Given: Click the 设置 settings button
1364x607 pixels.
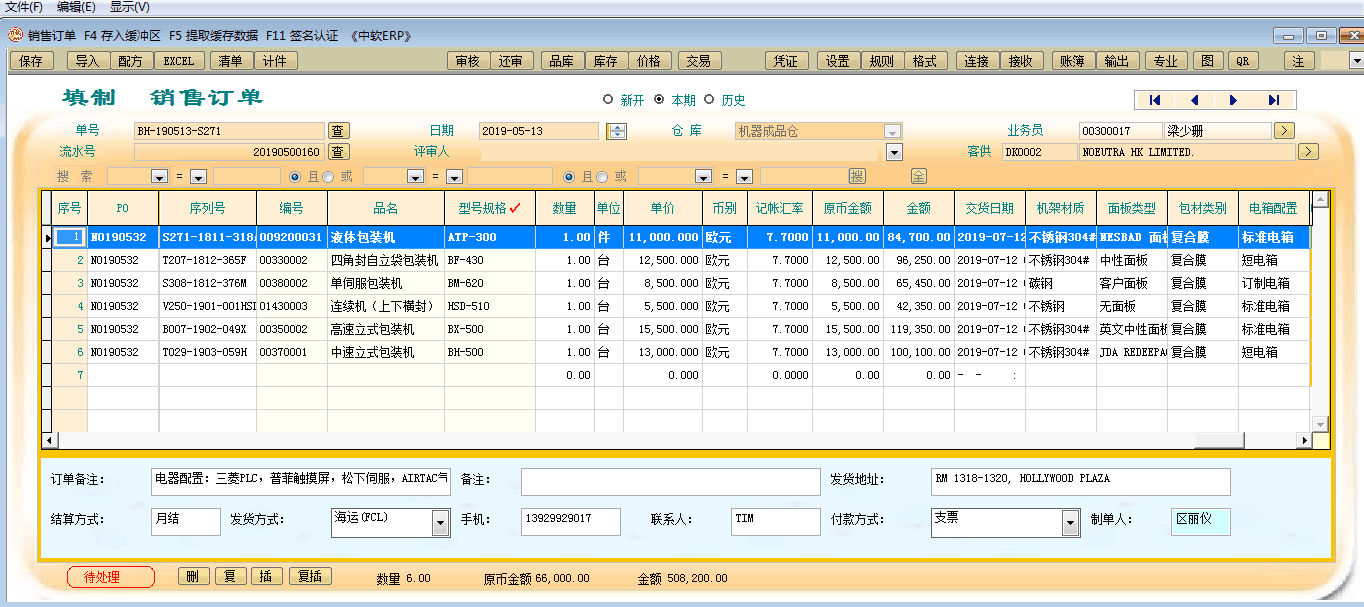Looking at the screenshot, I should [x=838, y=61].
